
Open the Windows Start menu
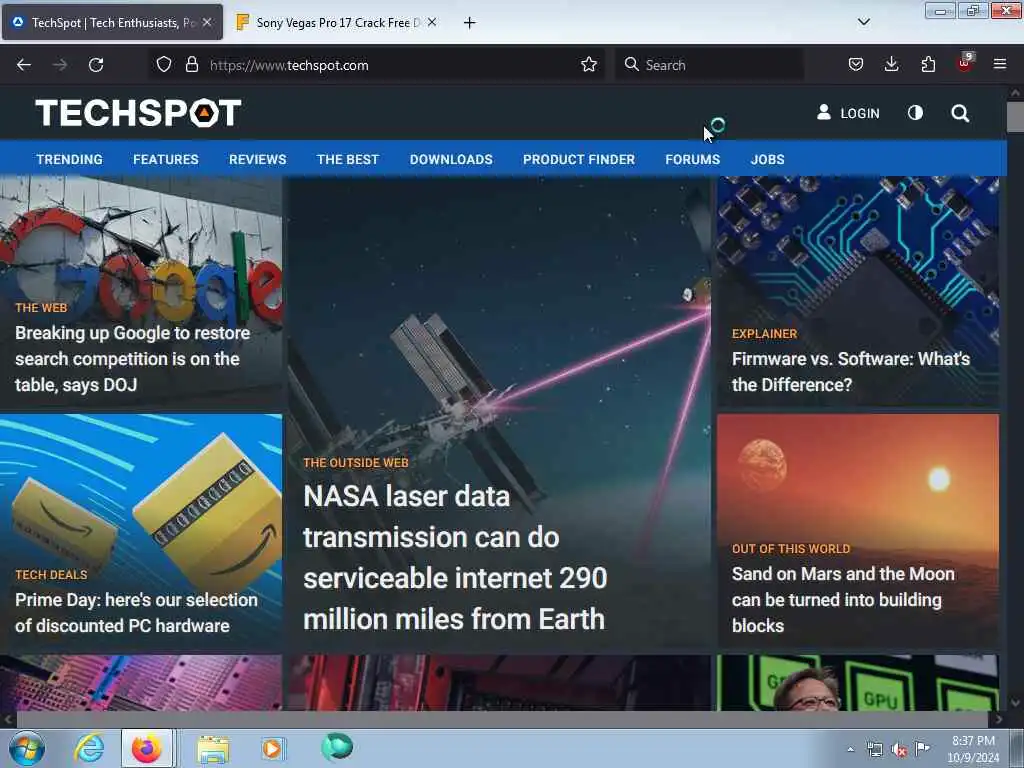27,748
